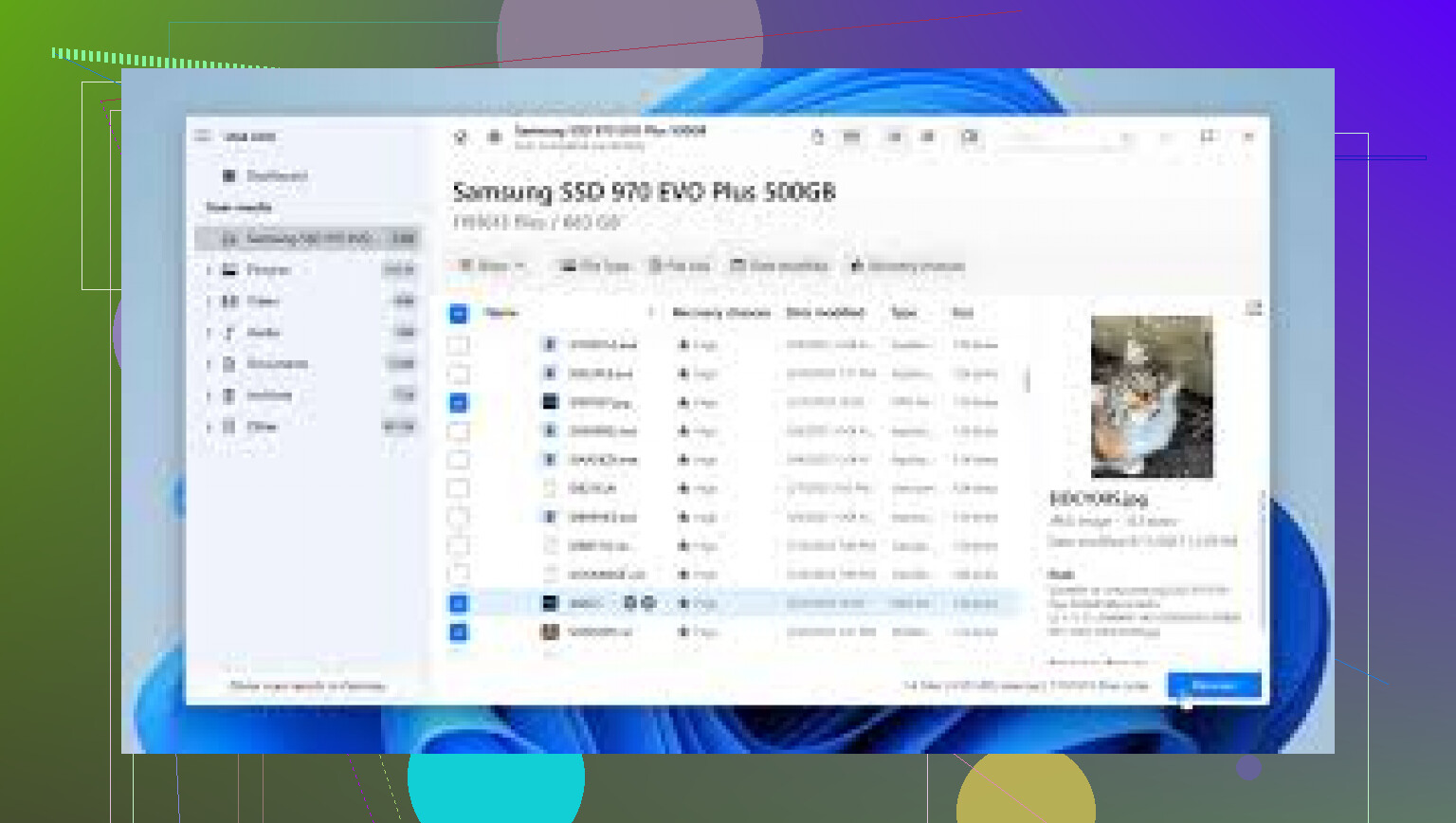Click the Pictures category icon in sidebar
Screen dimensions: 1456x823
pos(229,270)
